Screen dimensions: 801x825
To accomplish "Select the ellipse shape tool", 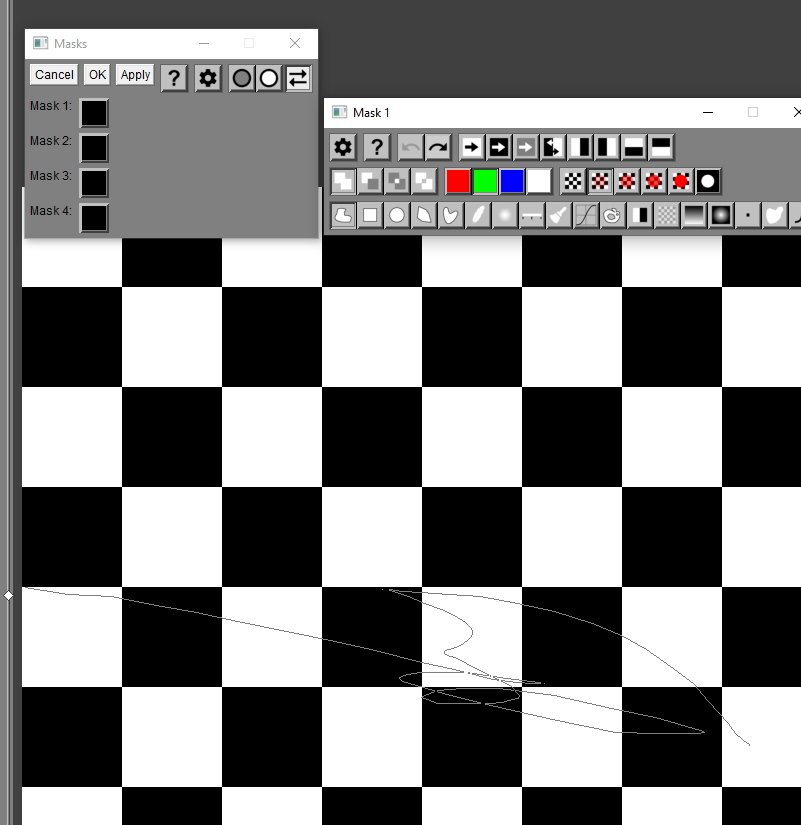I will 397,214.
